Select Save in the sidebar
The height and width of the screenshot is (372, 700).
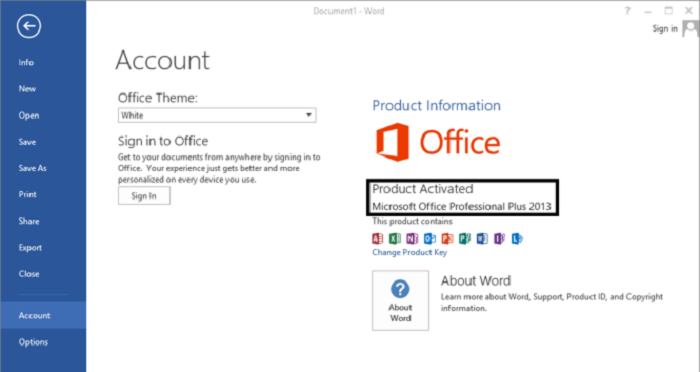pyautogui.click(x=27, y=142)
